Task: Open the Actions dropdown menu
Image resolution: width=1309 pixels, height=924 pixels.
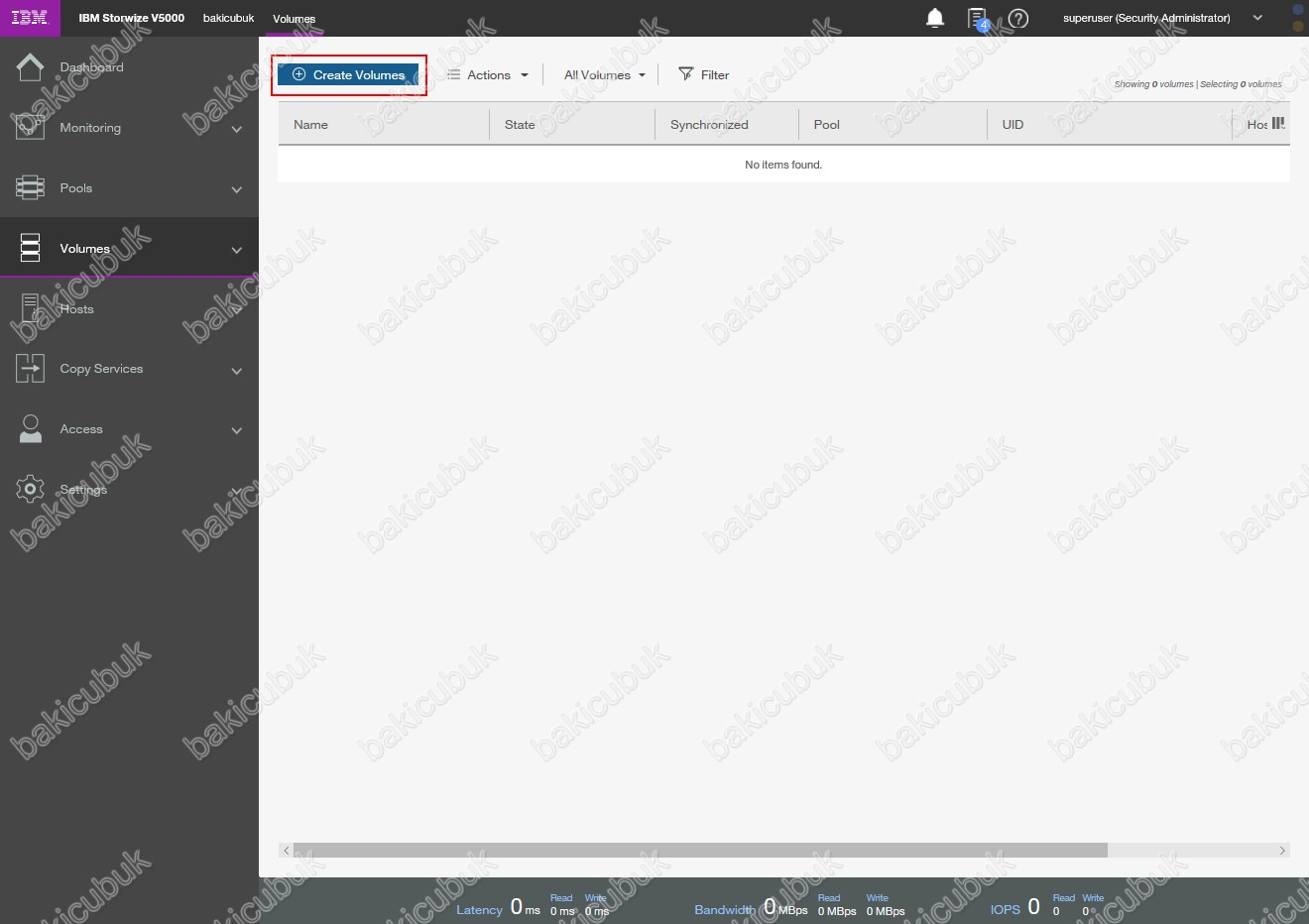Action: [488, 75]
